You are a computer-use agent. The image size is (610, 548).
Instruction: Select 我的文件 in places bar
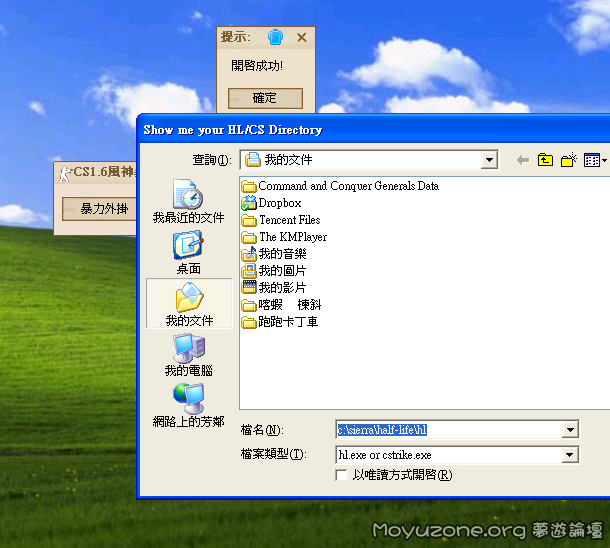click(189, 304)
